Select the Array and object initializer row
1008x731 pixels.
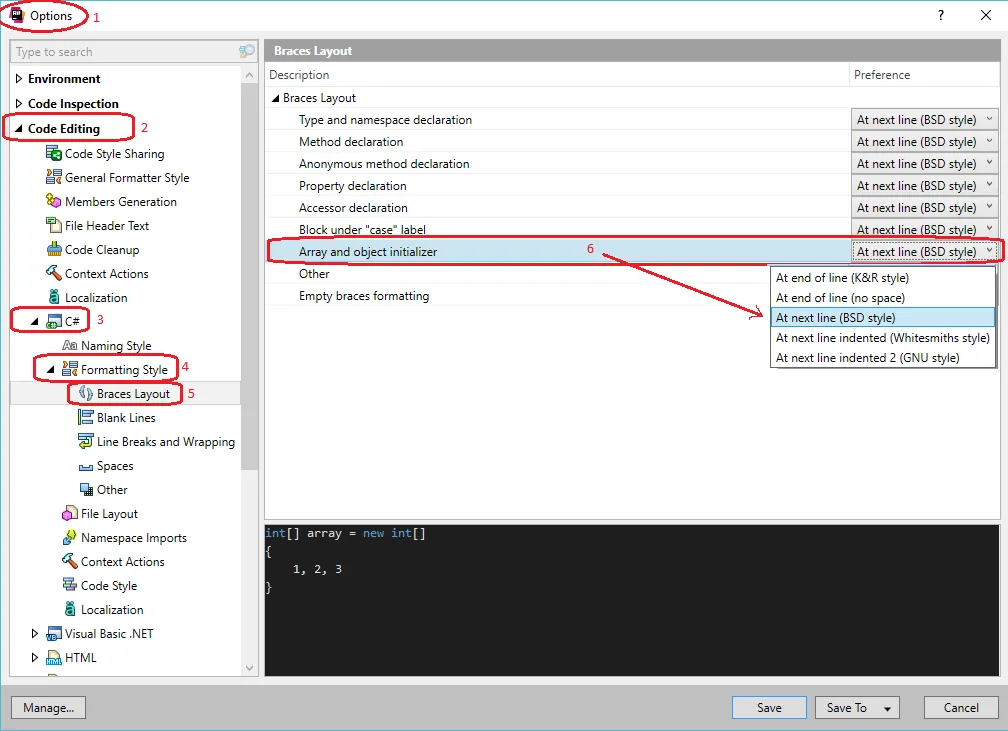click(x=558, y=251)
